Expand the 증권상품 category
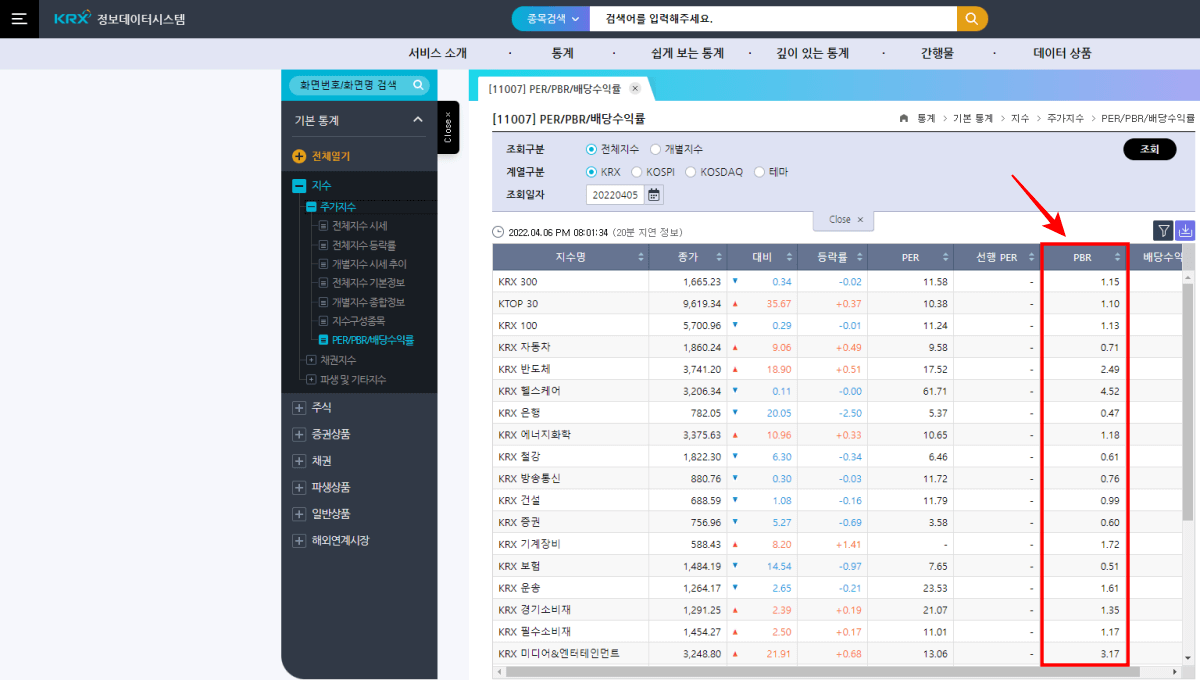This screenshot has height=680, width=1200. [x=298, y=434]
